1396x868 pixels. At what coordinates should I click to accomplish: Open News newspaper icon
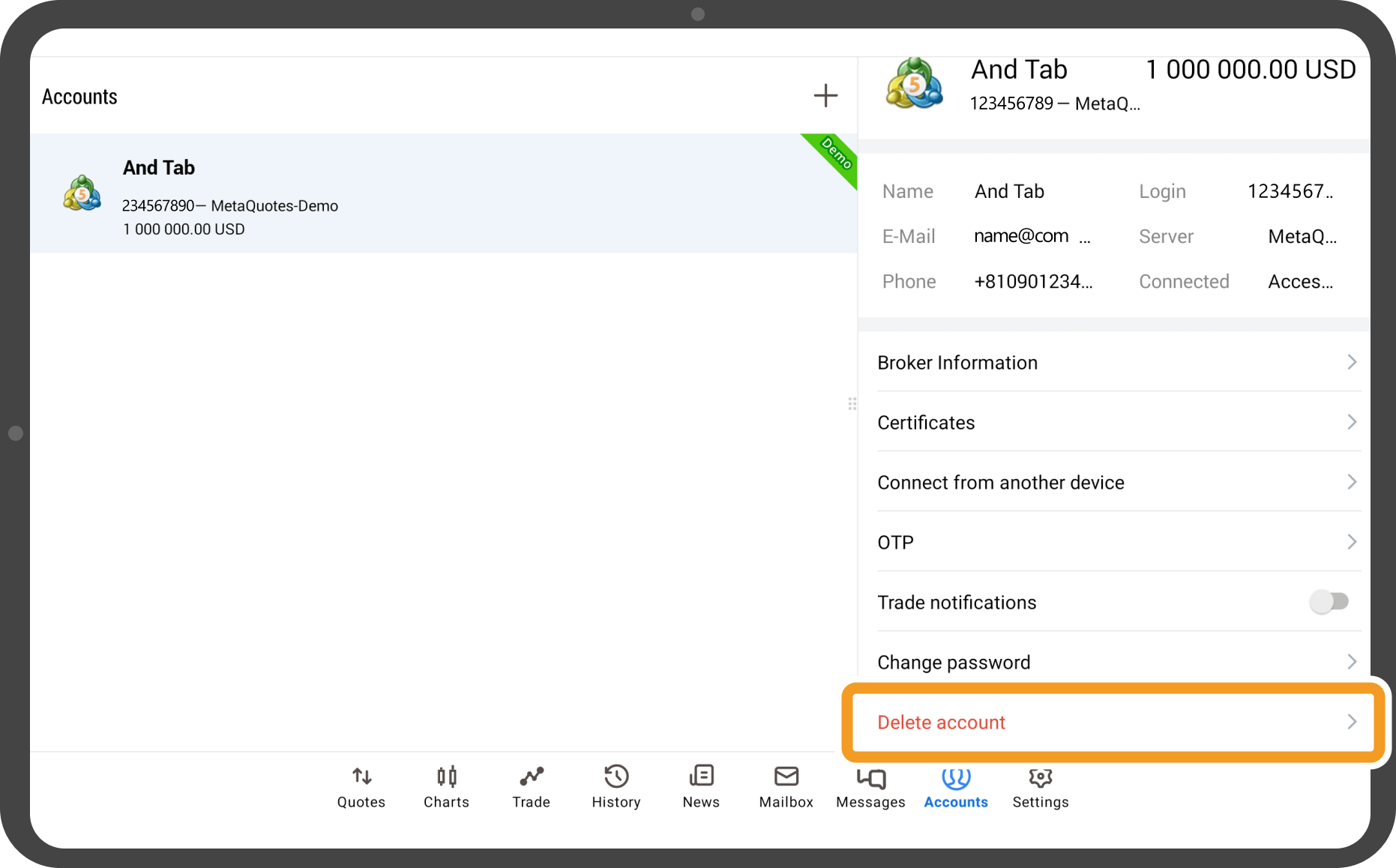point(702,776)
